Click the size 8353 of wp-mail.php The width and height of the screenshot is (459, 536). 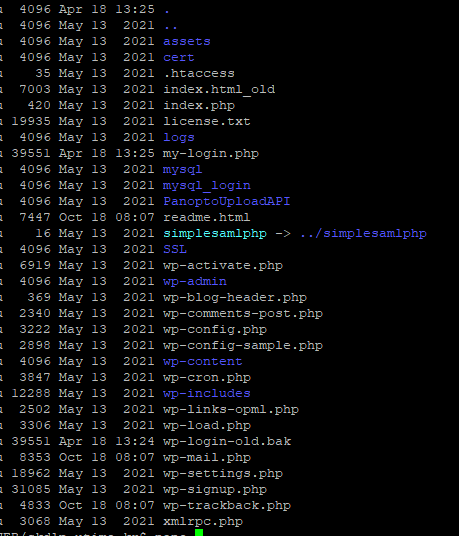tap(35, 457)
